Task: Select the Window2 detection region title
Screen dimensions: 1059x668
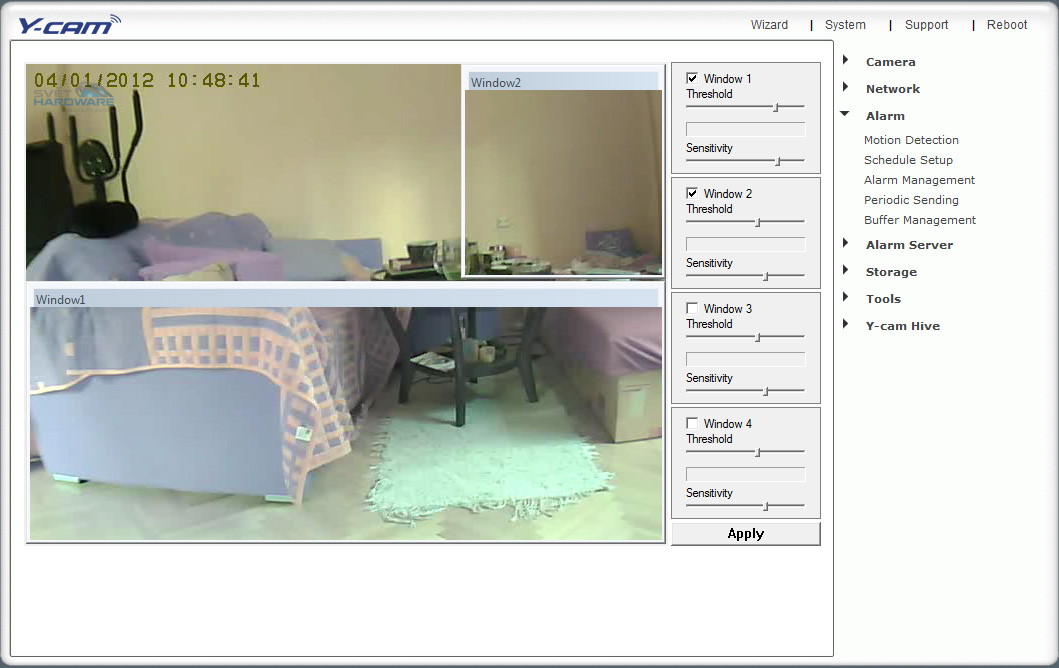Action: pos(496,83)
